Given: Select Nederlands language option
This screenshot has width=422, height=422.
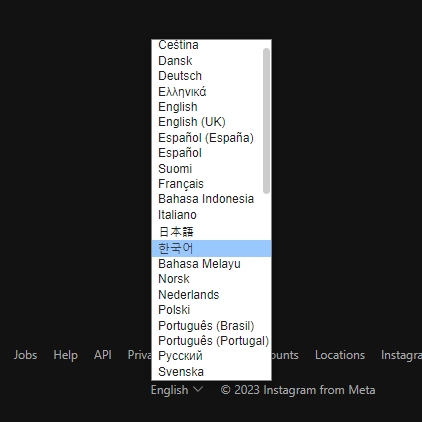Looking at the screenshot, I should (x=211, y=295).
